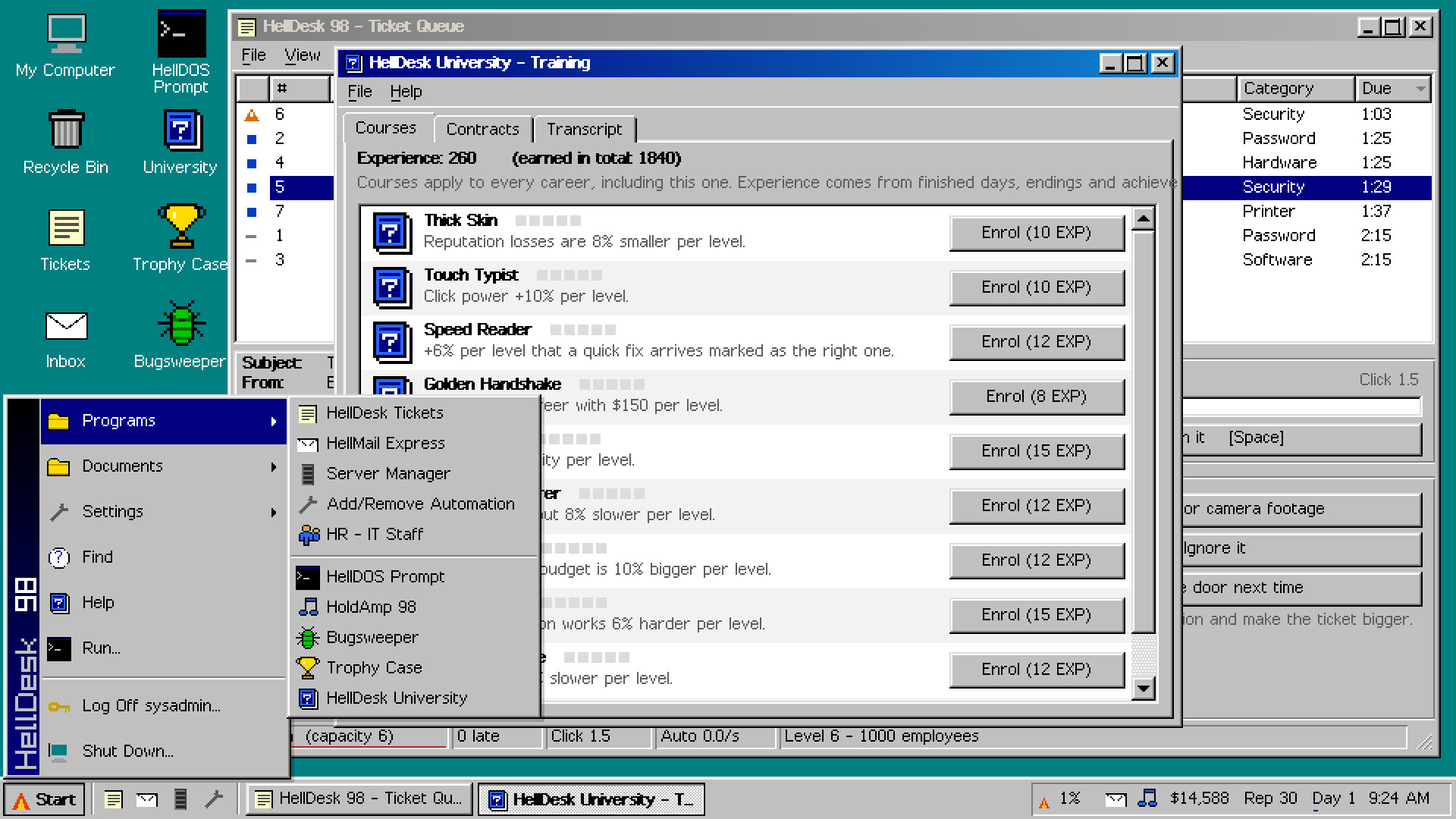
Task: Expand the Documents submenu
Action: pyautogui.click(x=164, y=466)
